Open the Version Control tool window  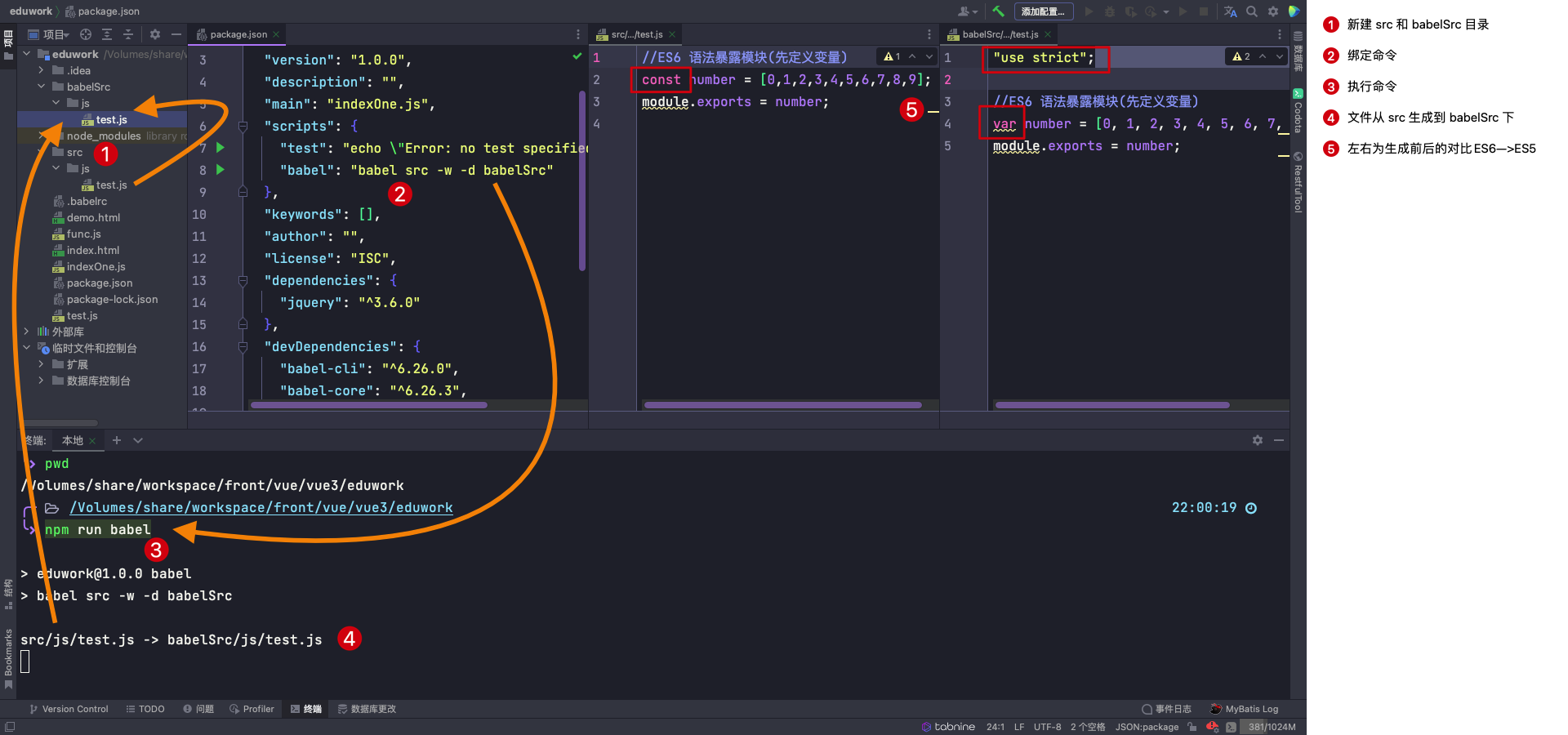pos(69,709)
